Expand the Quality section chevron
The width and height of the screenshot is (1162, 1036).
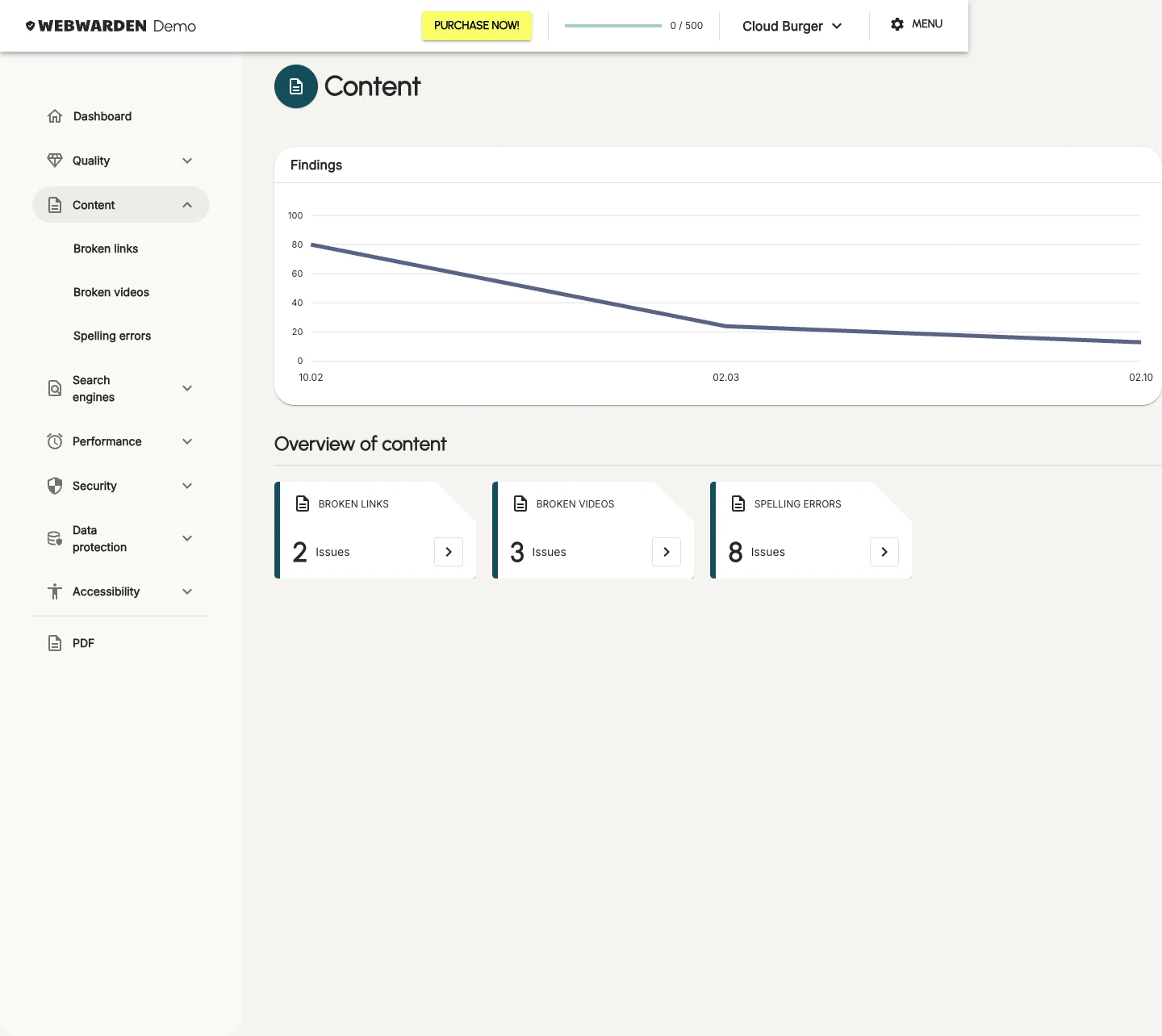187,161
